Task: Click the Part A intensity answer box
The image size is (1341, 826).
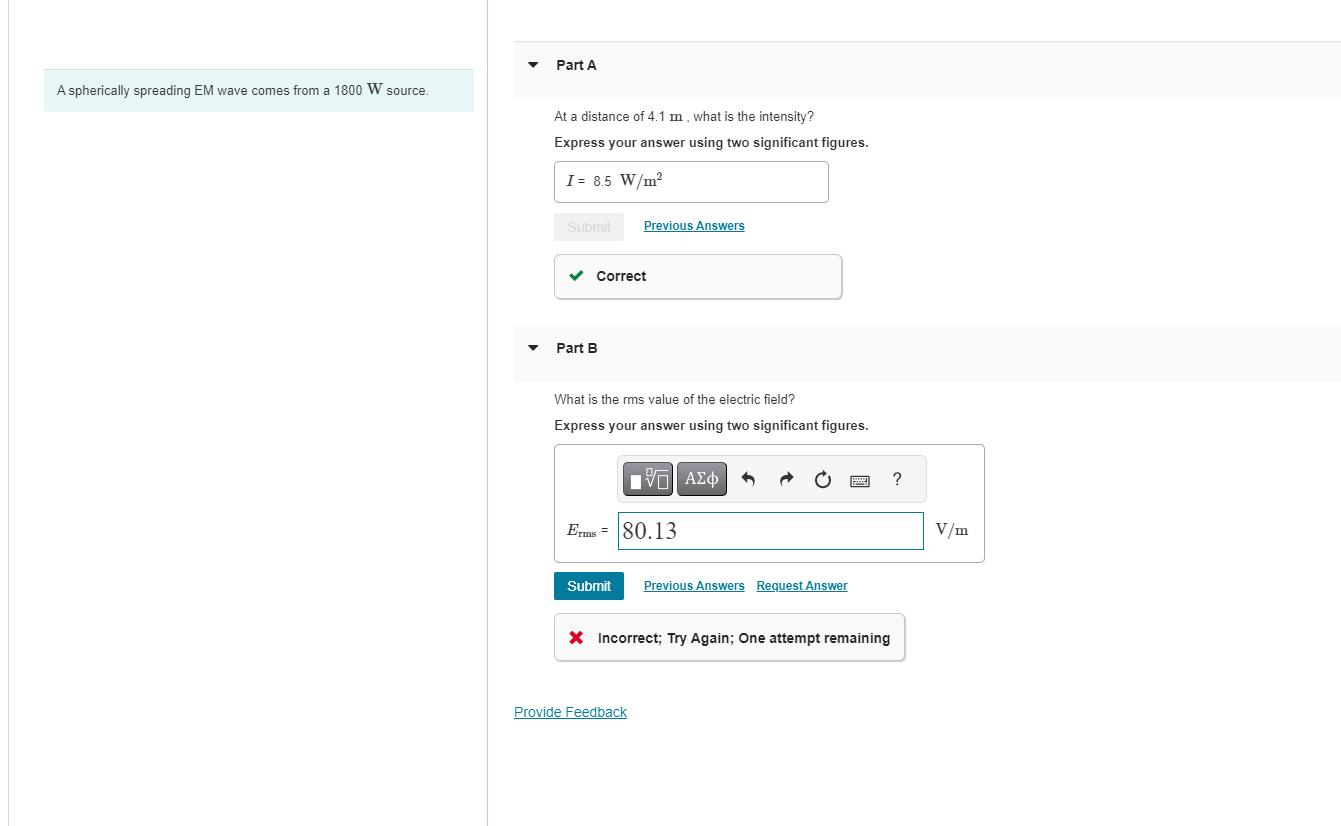Action: click(691, 182)
